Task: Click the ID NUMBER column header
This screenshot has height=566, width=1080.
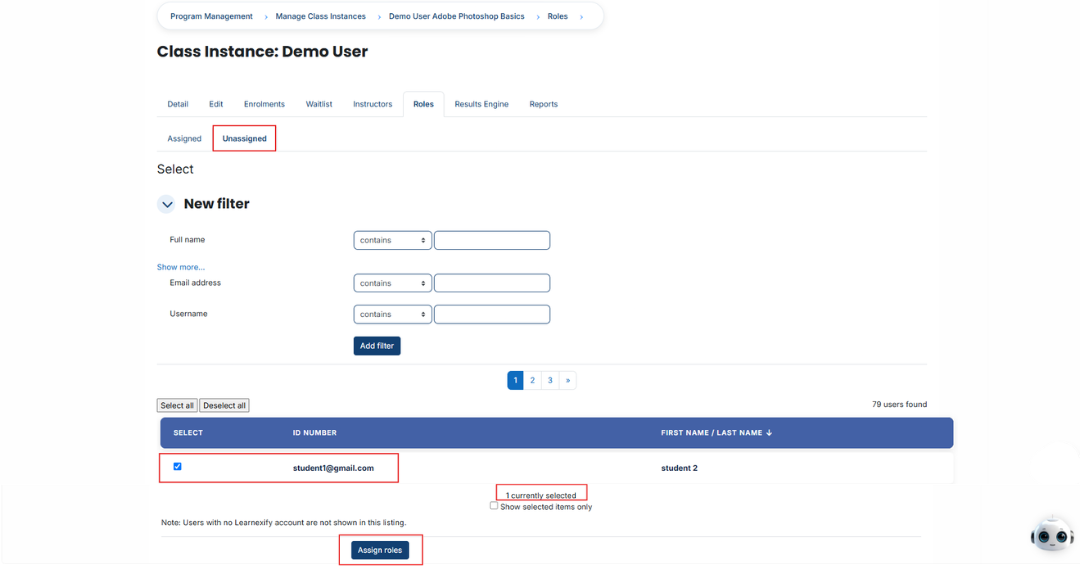Action: pyautogui.click(x=315, y=433)
